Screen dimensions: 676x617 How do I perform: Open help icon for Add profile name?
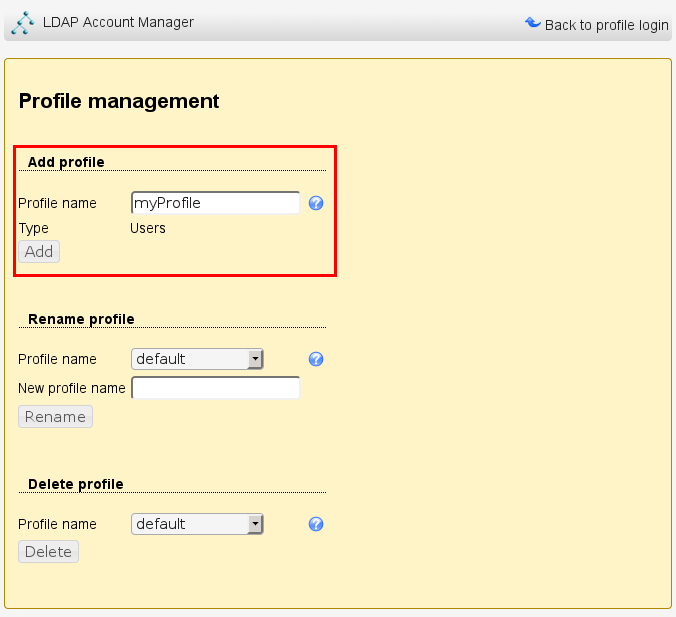tap(316, 203)
